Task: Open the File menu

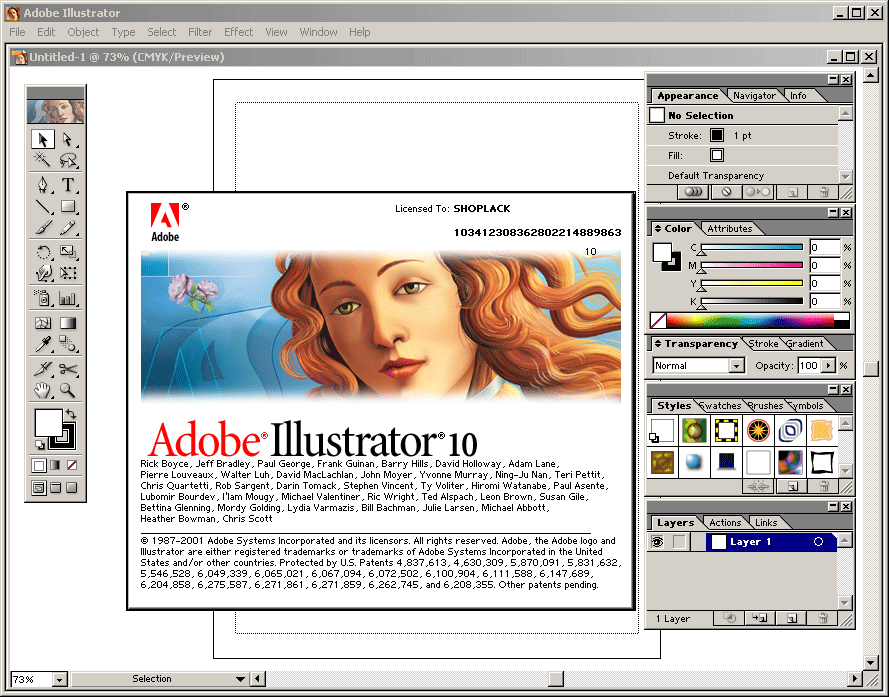Action: pos(18,32)
